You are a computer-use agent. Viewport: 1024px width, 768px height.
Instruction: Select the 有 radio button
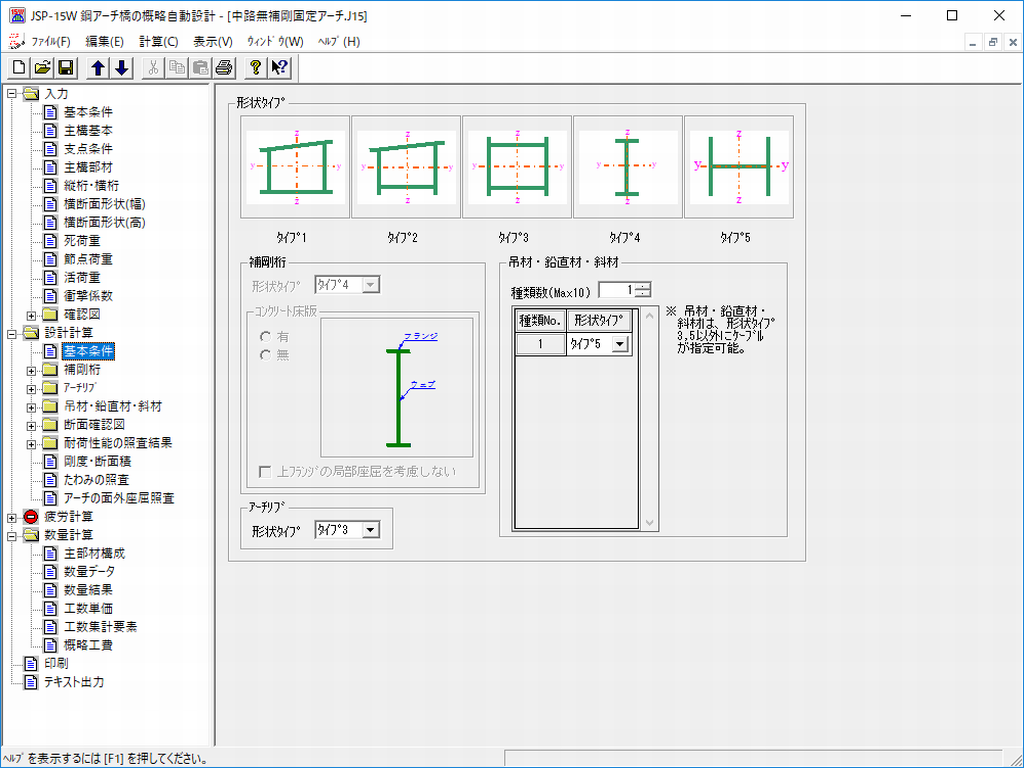(266, 337)
